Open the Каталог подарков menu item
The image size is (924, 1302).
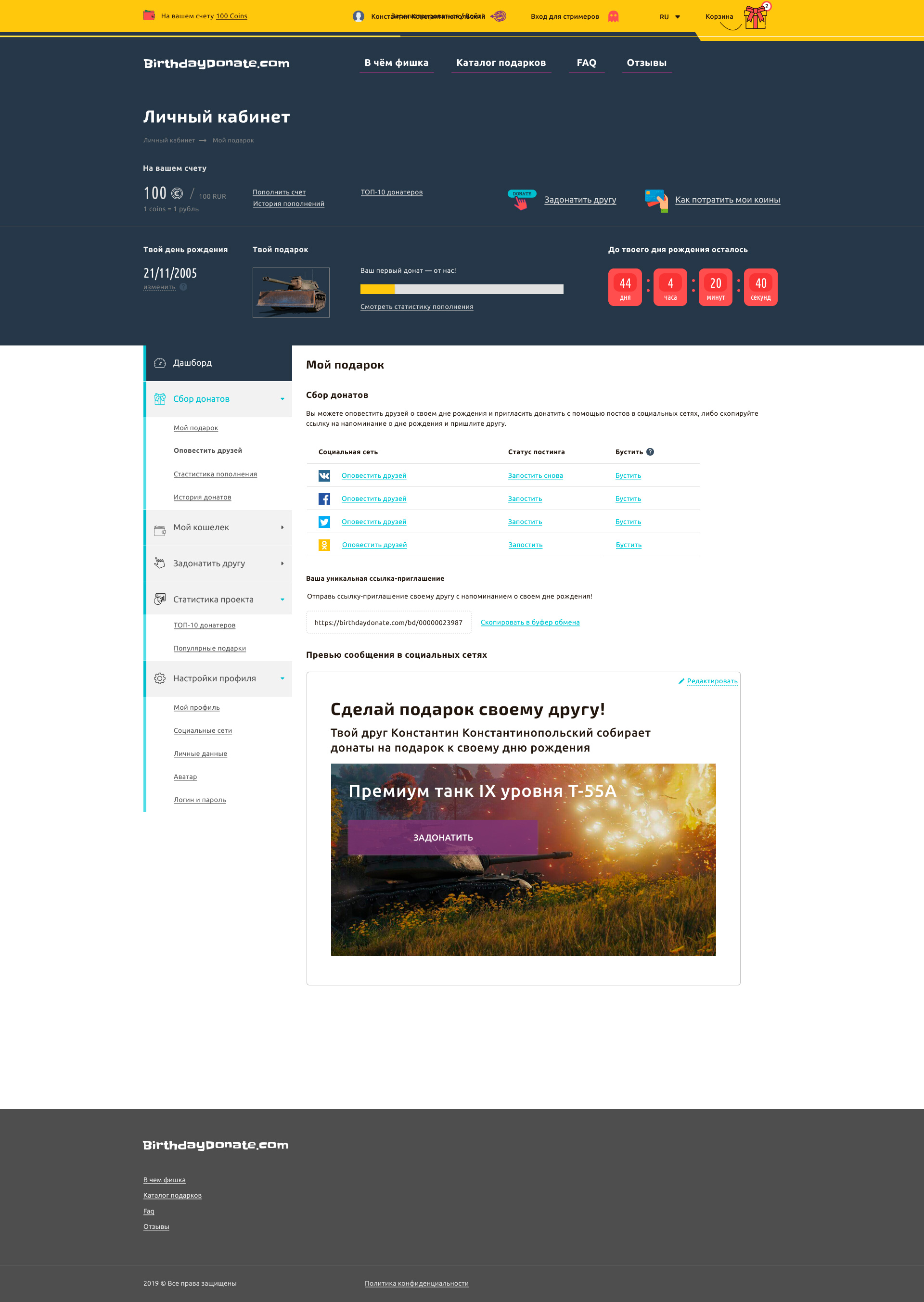(x=500, y=63)
